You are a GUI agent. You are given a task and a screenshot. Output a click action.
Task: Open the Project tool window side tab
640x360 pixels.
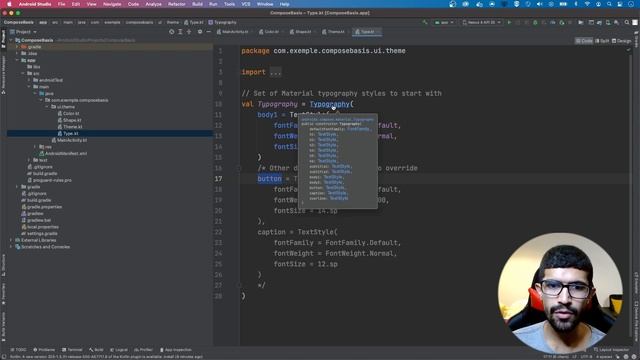coord(3,39)
